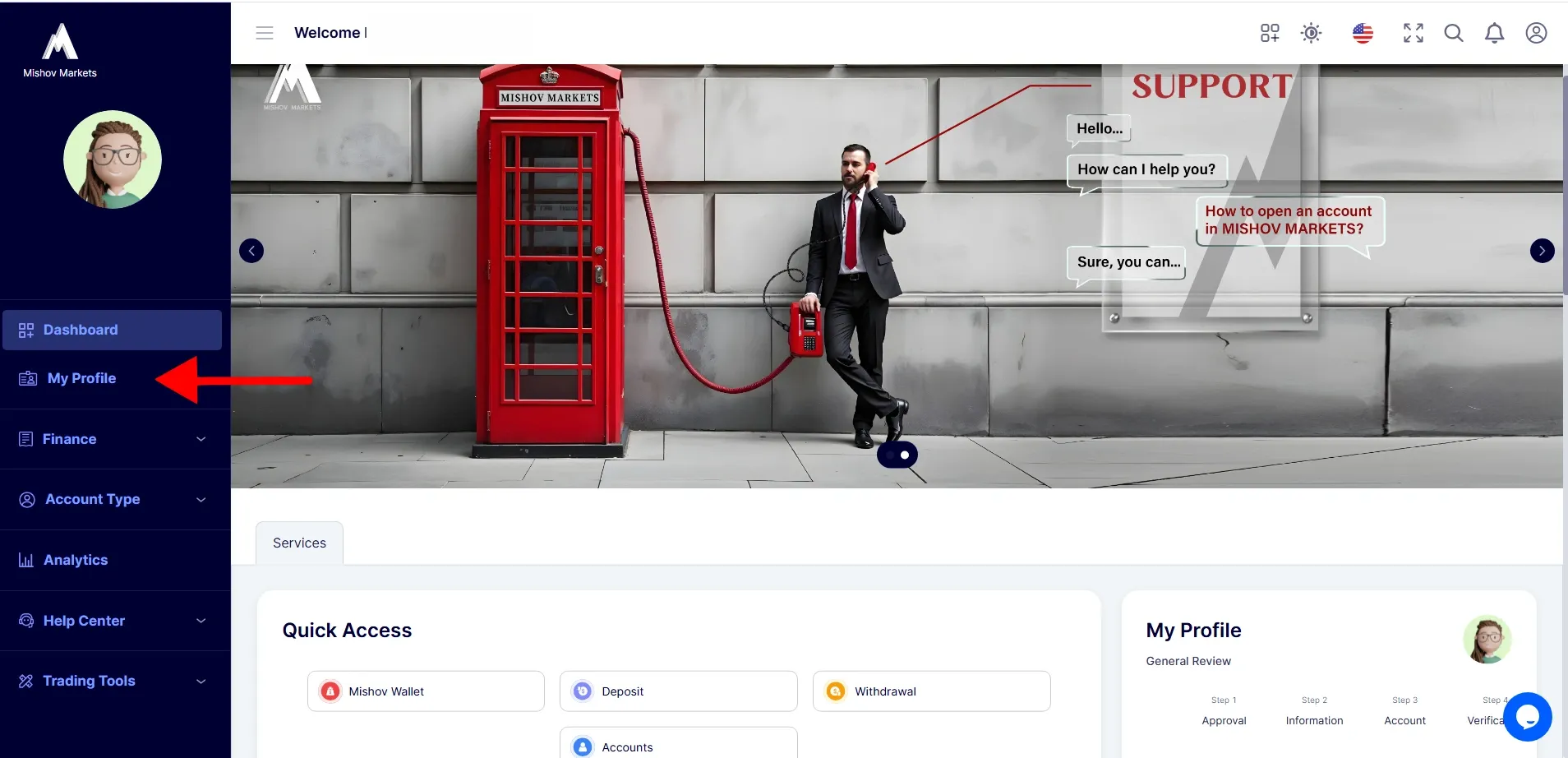
Task: Open My Profile in the sidebar
Action: (x=81, y=378)
